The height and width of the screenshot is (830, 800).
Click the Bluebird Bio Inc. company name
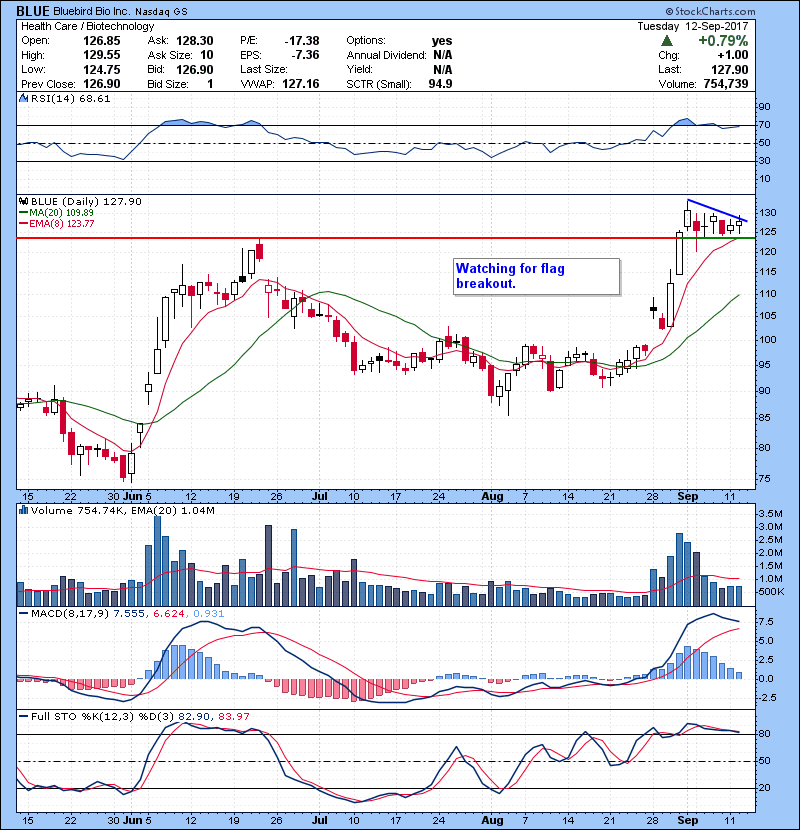[x=92, y=12]
